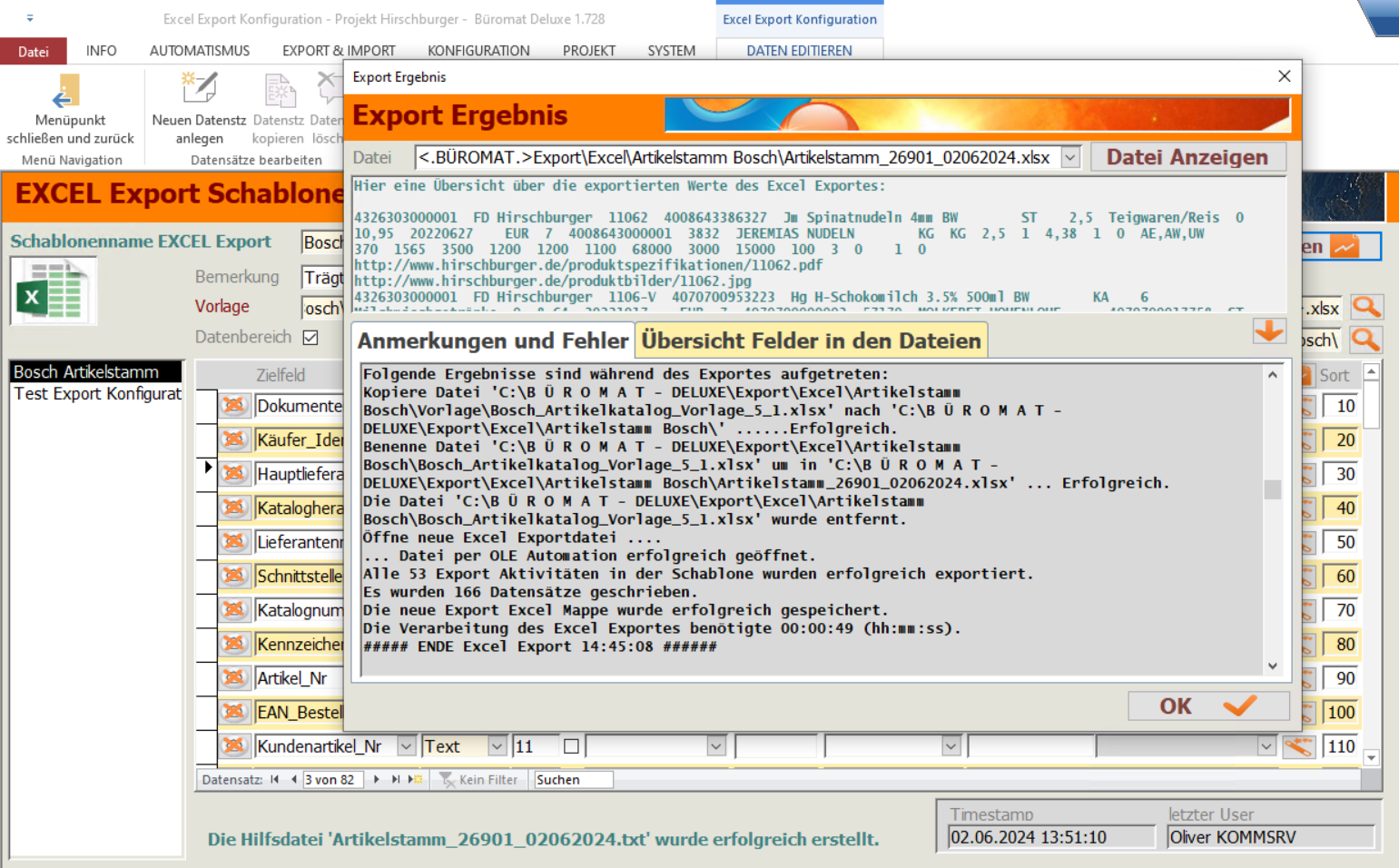1399x868 pixels.
Task: Click the log text vertical scrollbar thumb
Action: click(1272, 489)
